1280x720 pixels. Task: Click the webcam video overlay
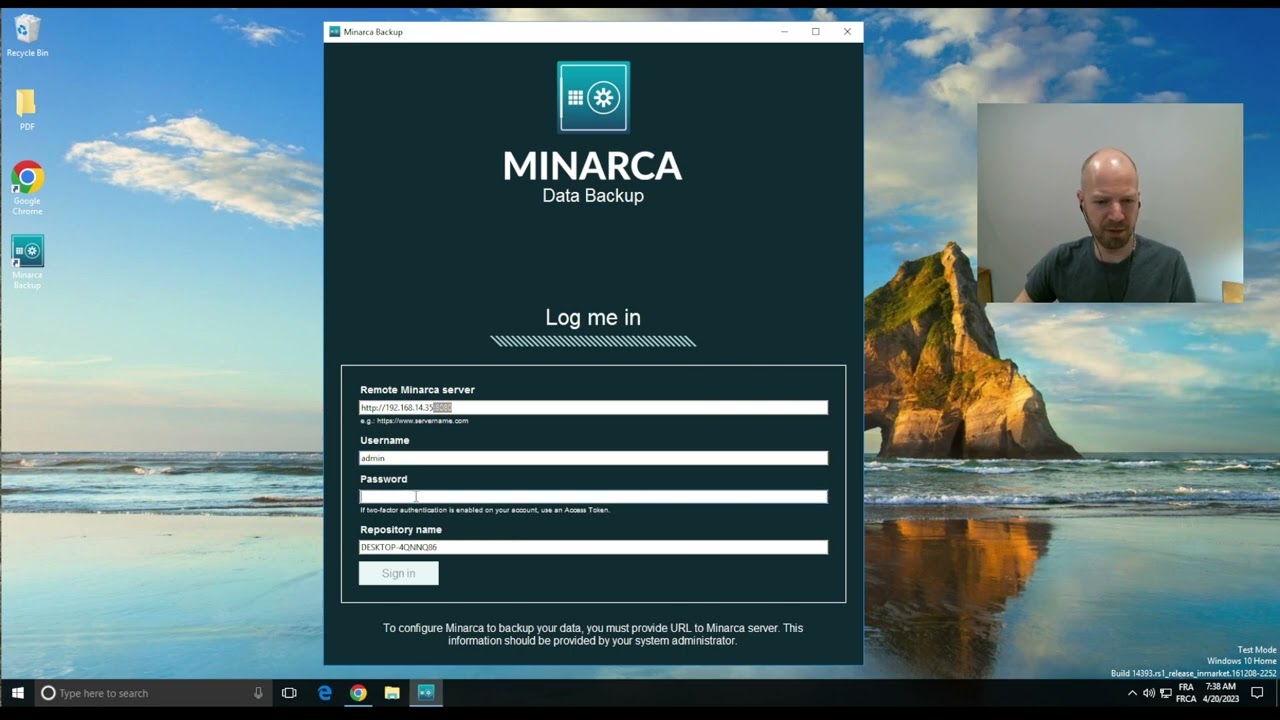[1110, 203]
